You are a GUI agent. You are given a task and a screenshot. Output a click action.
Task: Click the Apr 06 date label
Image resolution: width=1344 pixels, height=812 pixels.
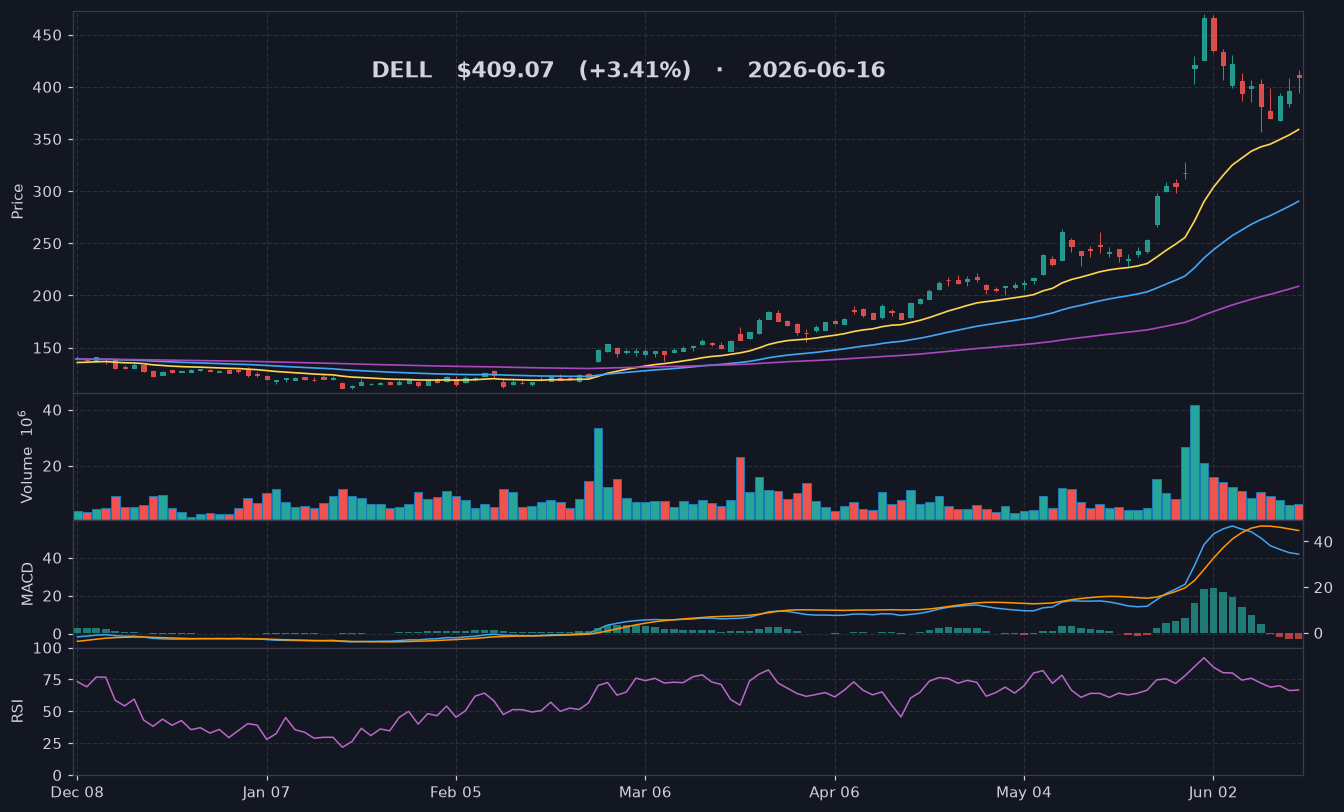835,792
